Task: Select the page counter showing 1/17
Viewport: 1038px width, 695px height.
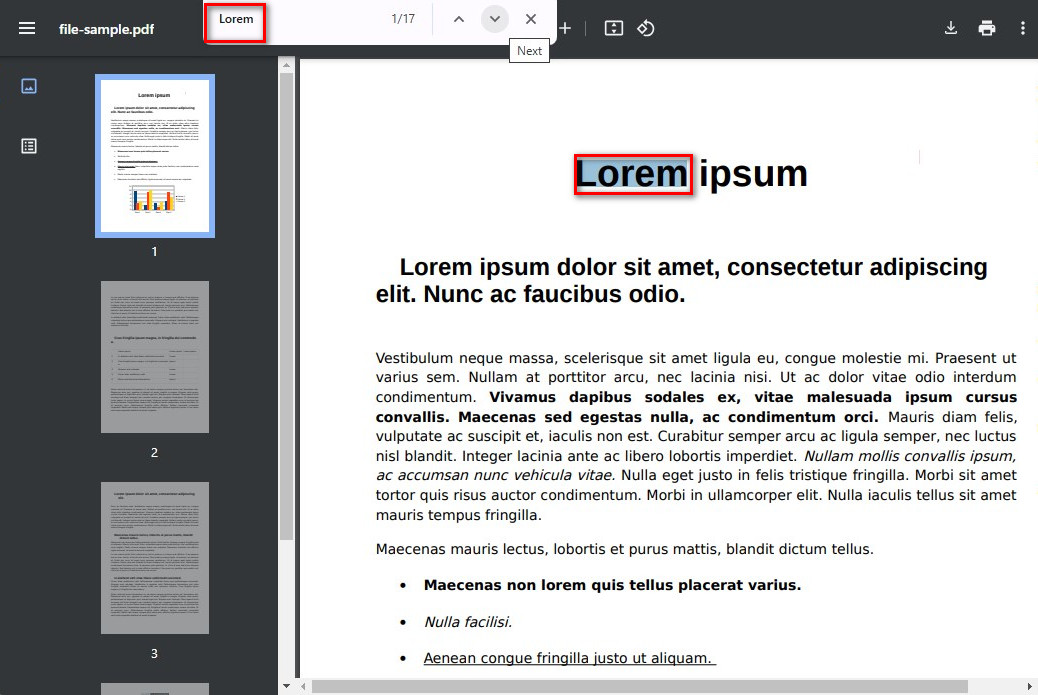Action: click(x=403, y=18)
